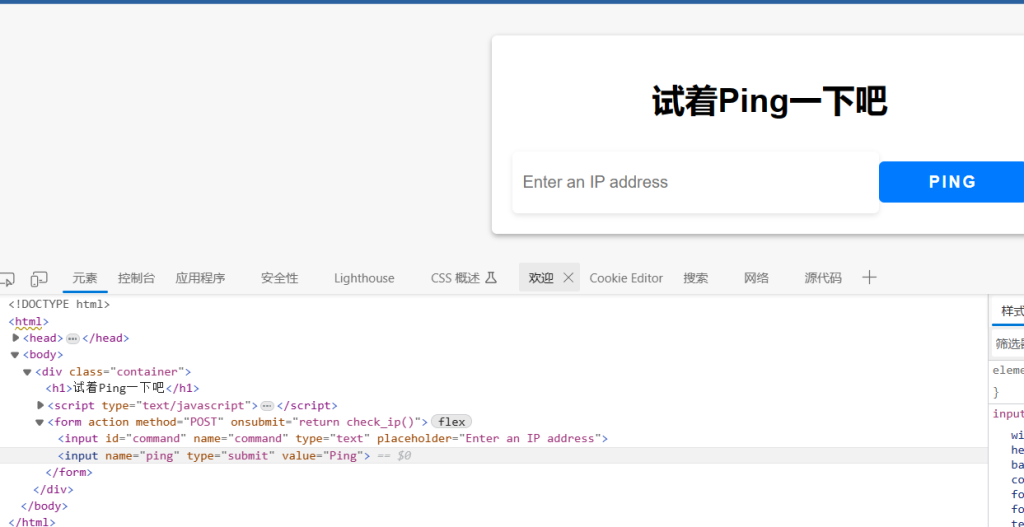Select the input id="command" node
This screenshot has height=527, width=1024.
click(333, 438)
